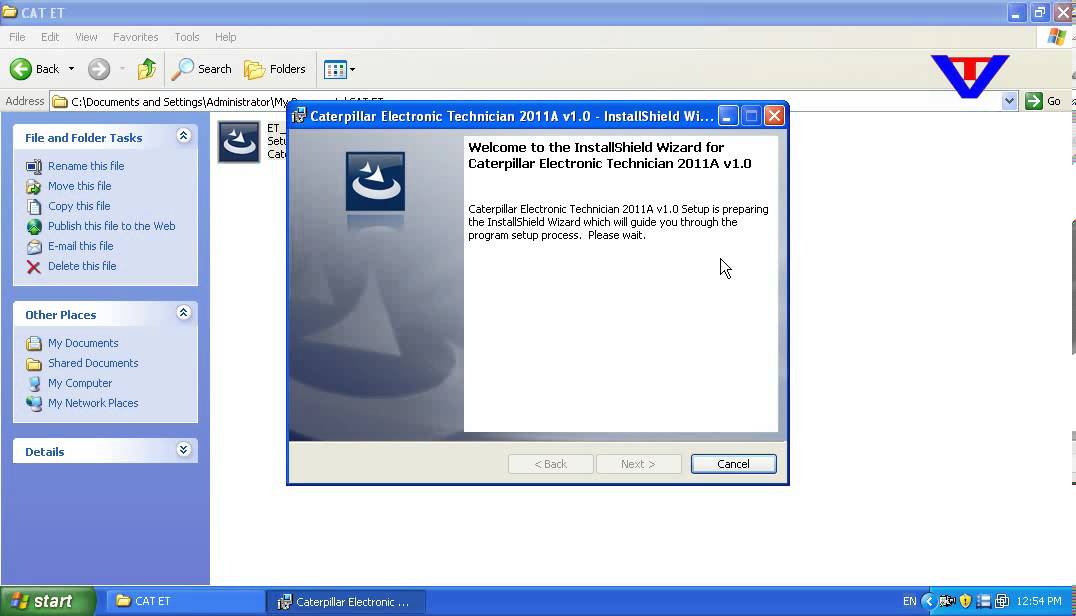Click the Start button

[47, 602]
